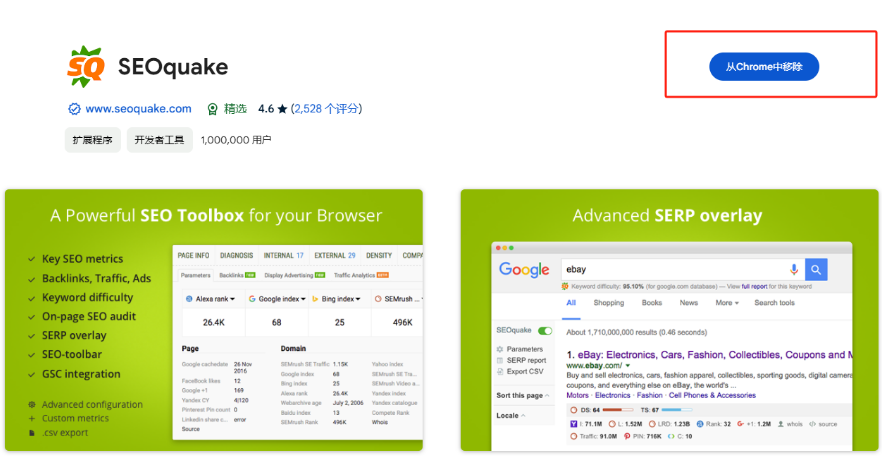The height and width of the screenshot is (456, 882).
Task: Select the Shopping search tab
Action: pos(609,303)
